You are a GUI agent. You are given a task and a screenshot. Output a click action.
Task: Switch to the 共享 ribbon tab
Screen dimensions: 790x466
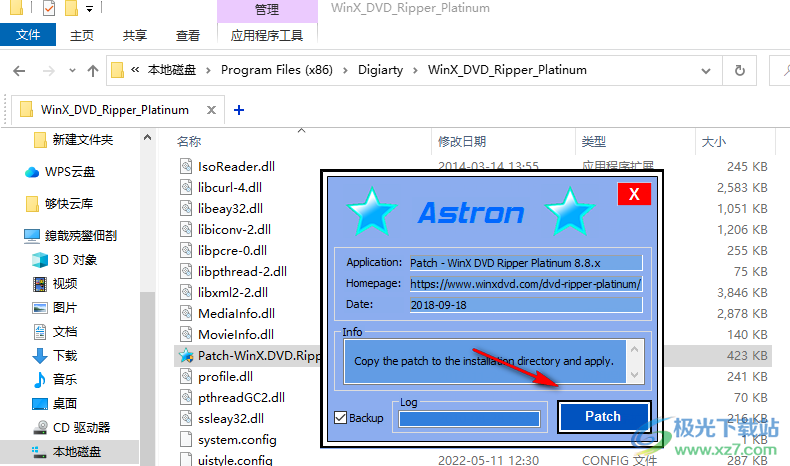[x=135, y=35]
